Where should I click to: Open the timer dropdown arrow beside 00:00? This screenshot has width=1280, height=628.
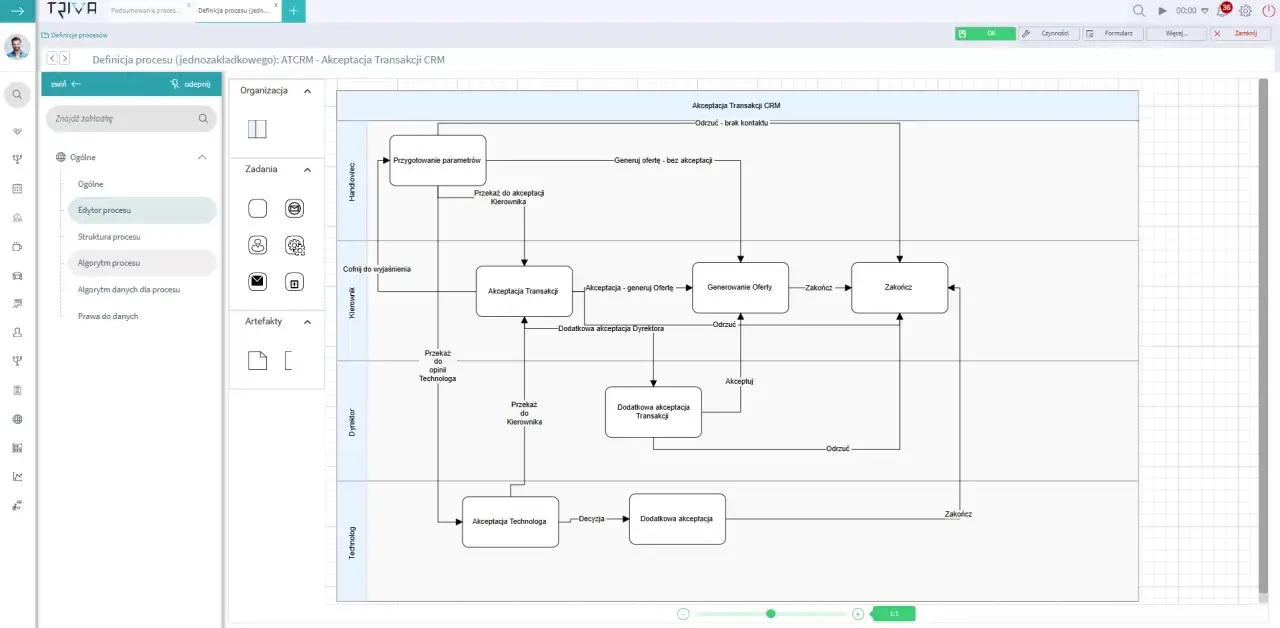(x=1204, y=11)
